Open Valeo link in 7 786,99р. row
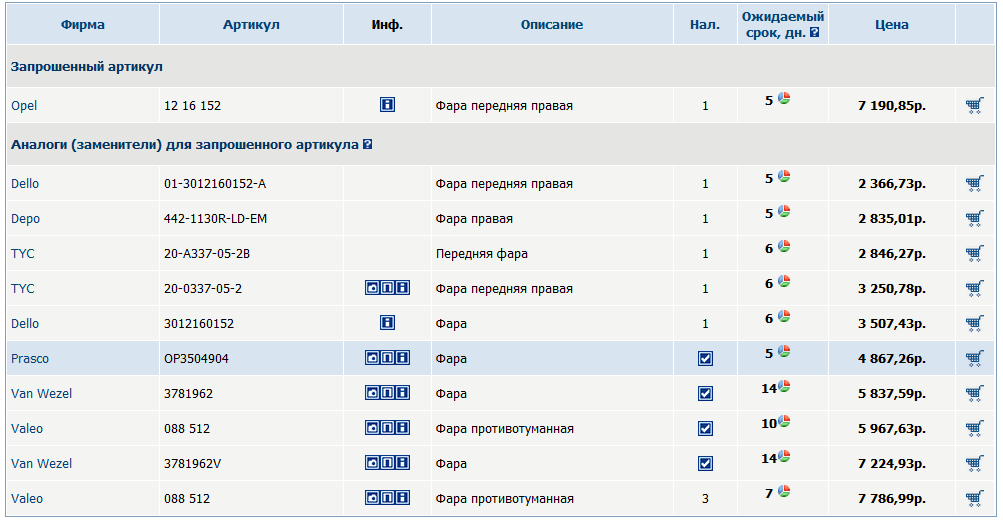 (x=27, y=498)
